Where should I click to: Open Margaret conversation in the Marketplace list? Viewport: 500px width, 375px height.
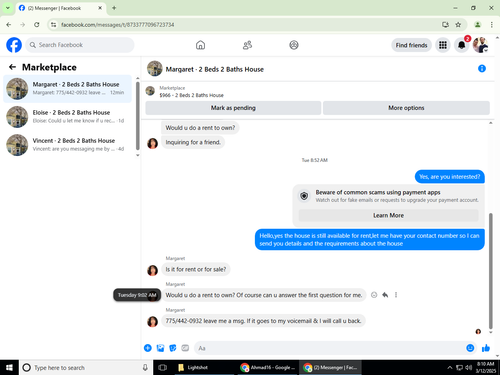click(x=68, y=88)
